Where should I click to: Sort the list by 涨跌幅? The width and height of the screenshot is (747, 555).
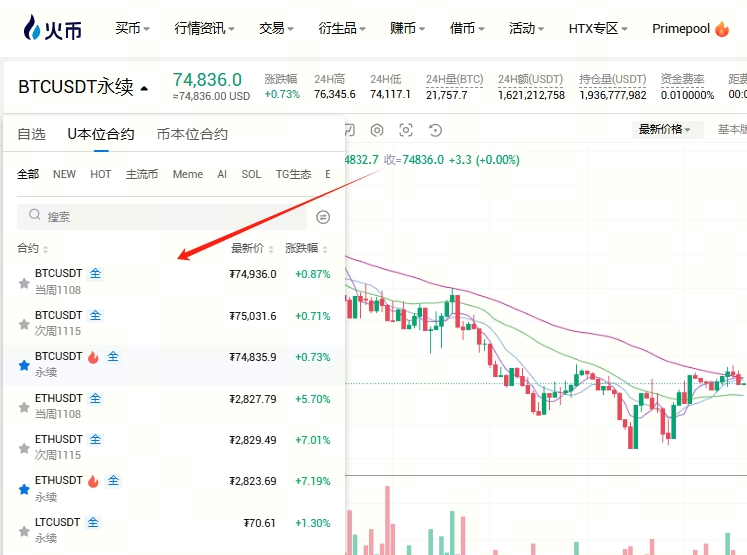coord(306,248)
